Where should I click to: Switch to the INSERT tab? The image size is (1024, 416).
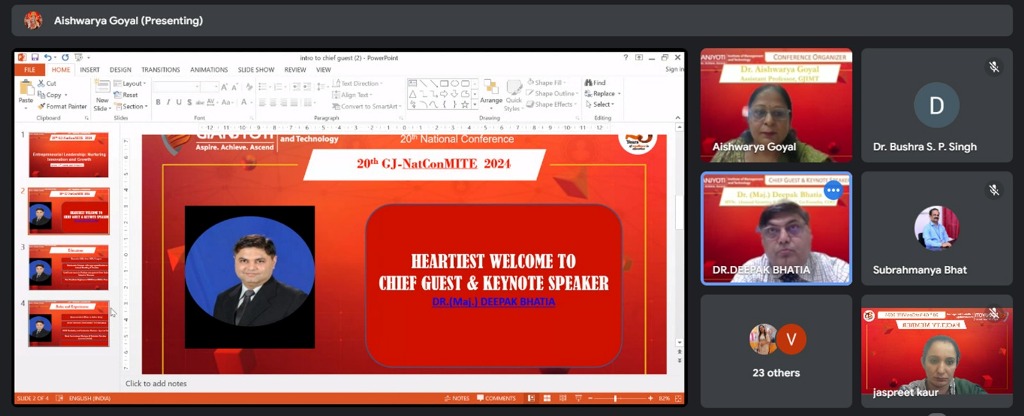[x=89, y=70]
